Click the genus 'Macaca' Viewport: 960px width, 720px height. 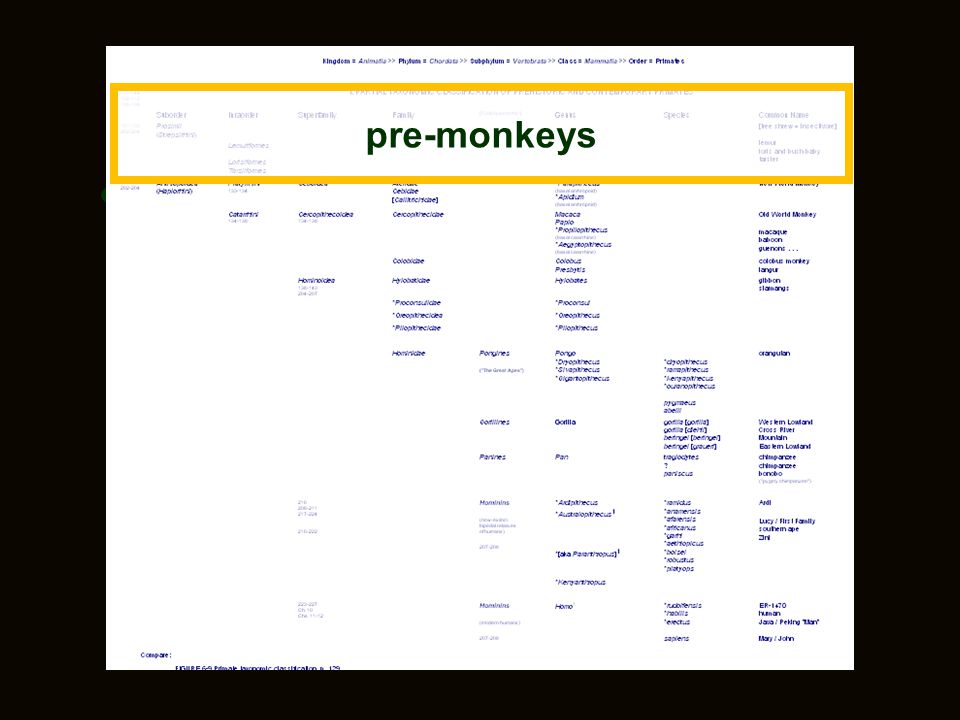pos(568,214)
